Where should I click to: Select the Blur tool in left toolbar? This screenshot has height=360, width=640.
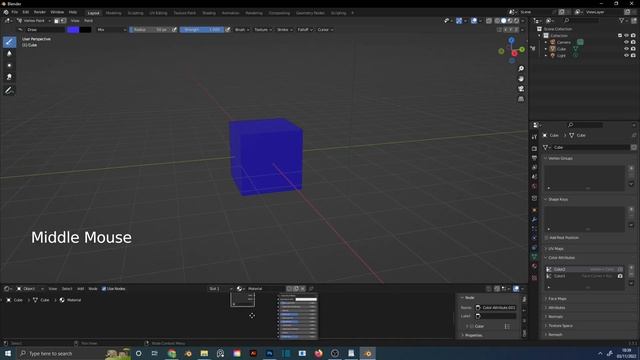[9, 53]
